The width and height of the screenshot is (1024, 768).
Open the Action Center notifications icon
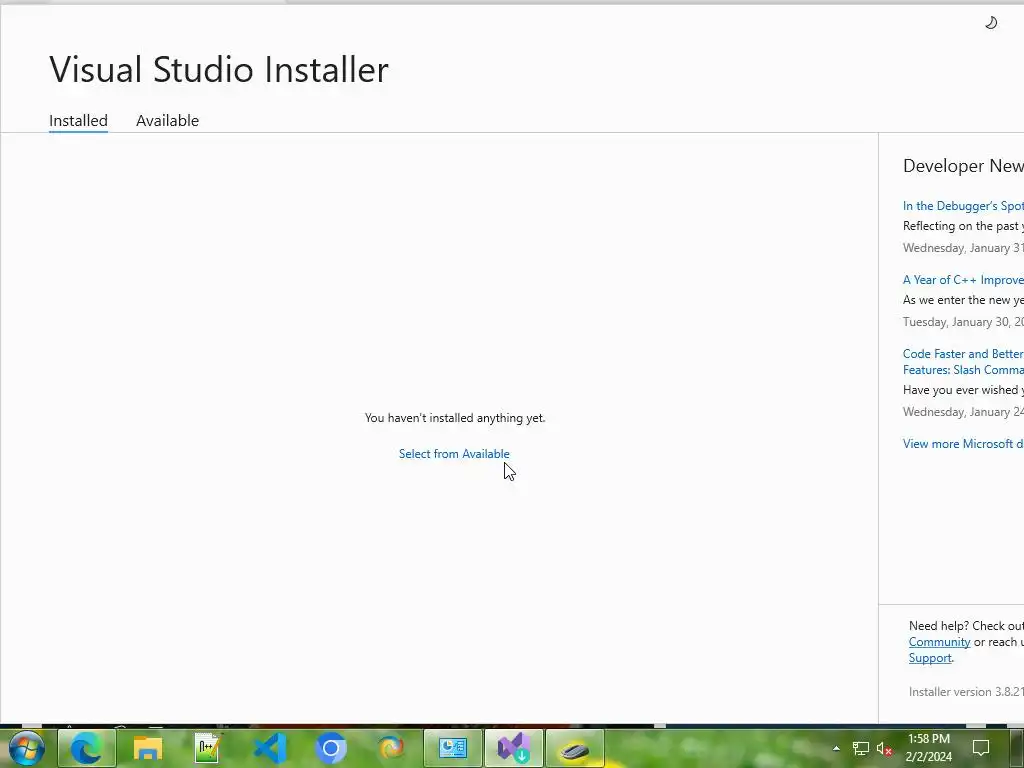pos(981,748)
